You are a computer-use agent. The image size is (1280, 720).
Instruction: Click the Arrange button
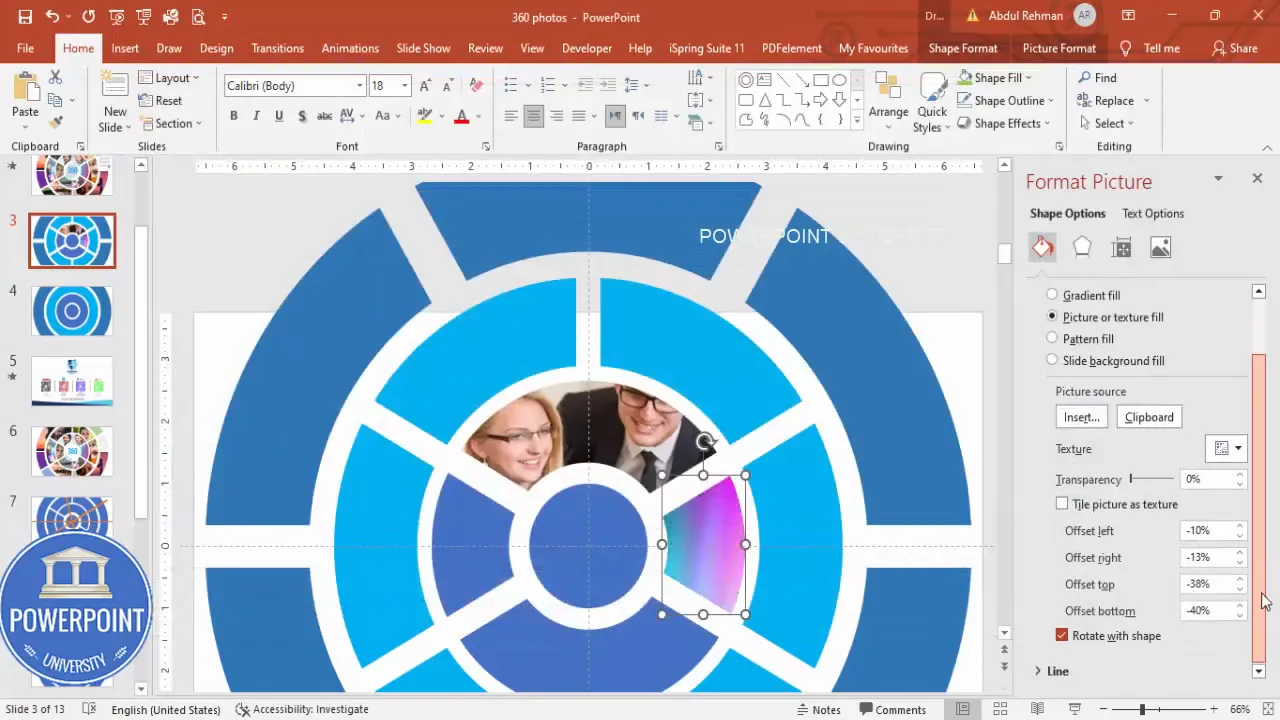(888, 101)
